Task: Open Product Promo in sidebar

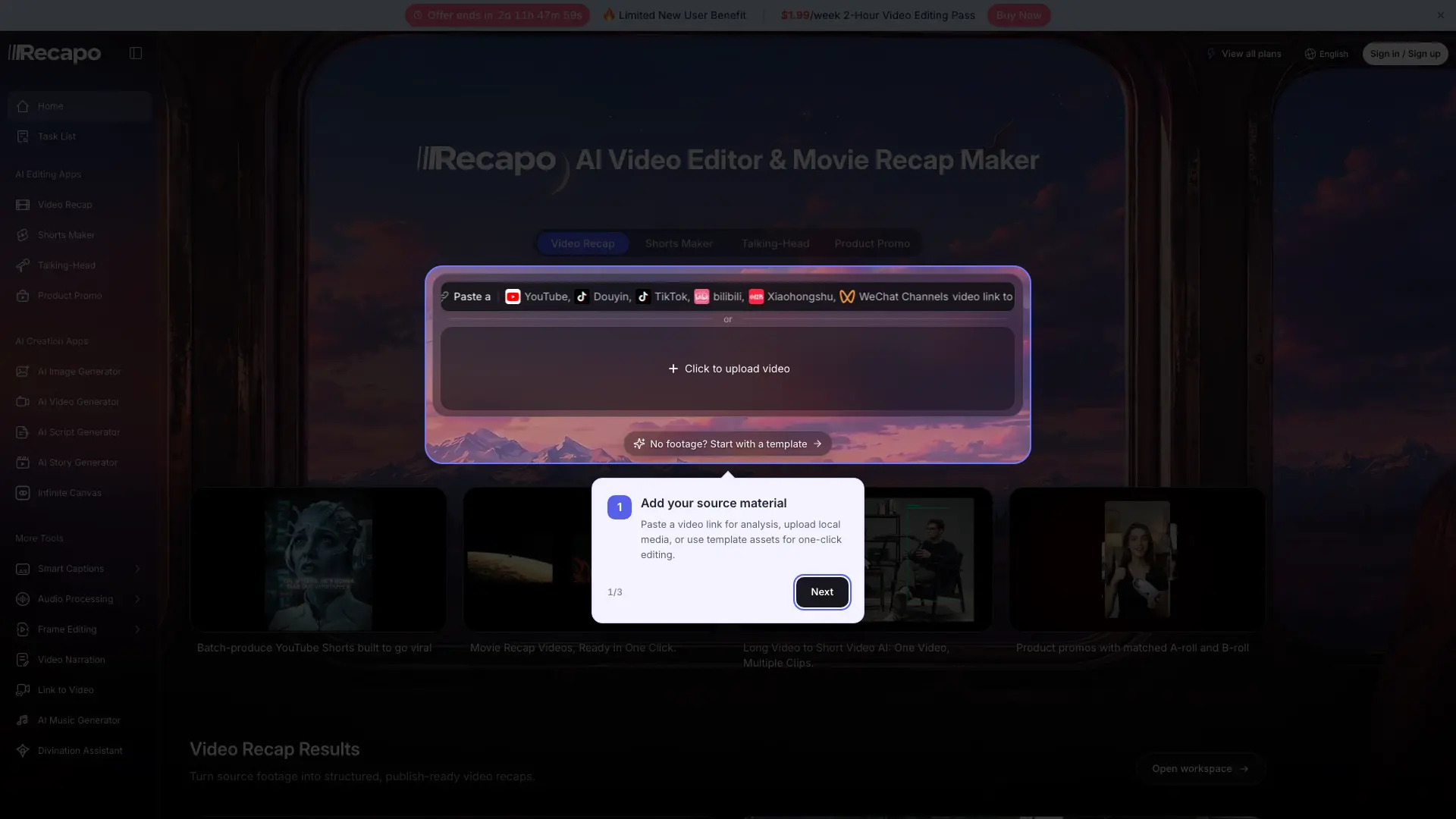Action: [x=80, y=296]
